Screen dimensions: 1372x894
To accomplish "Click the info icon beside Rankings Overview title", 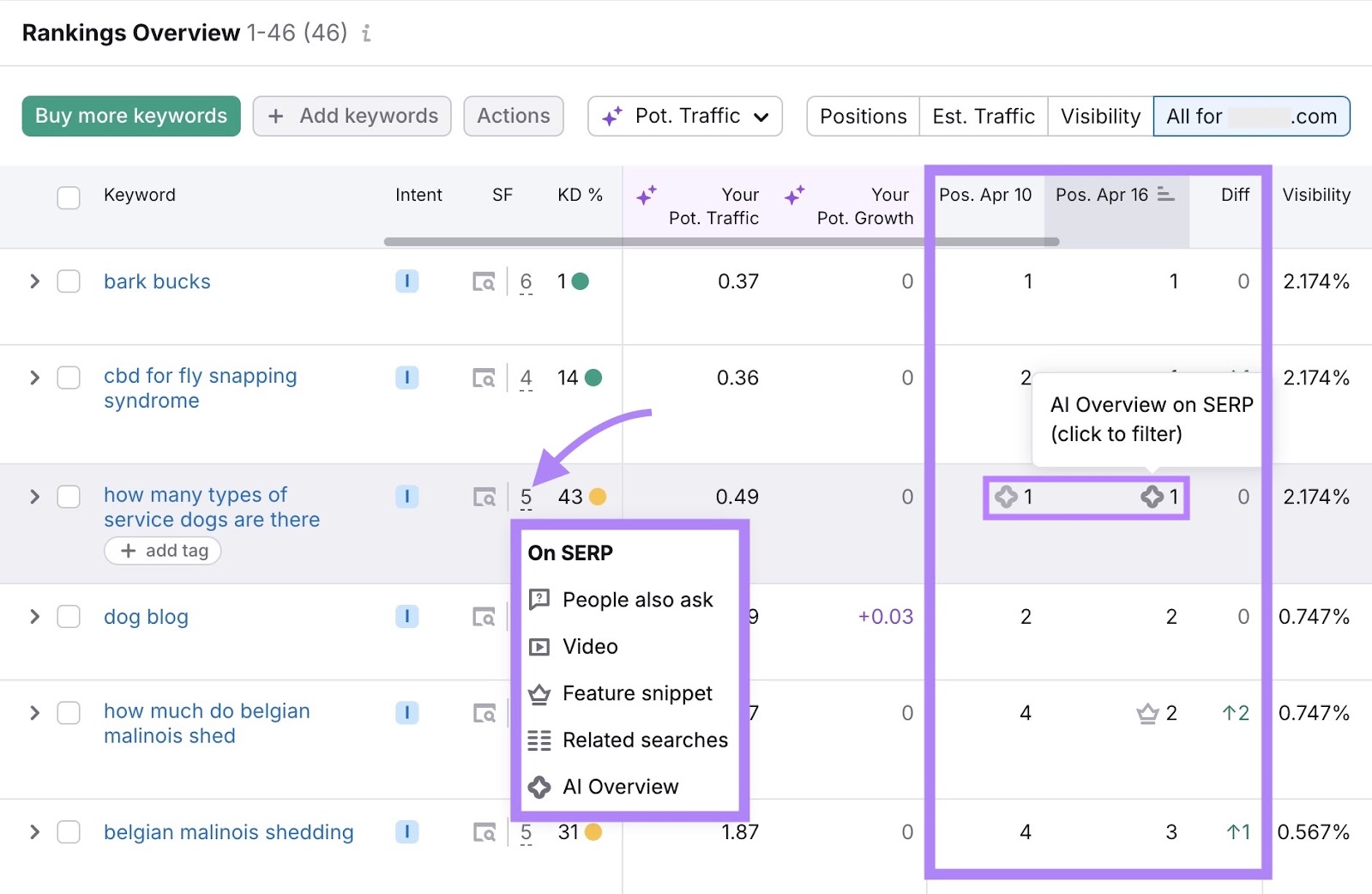I will point(367,33).
